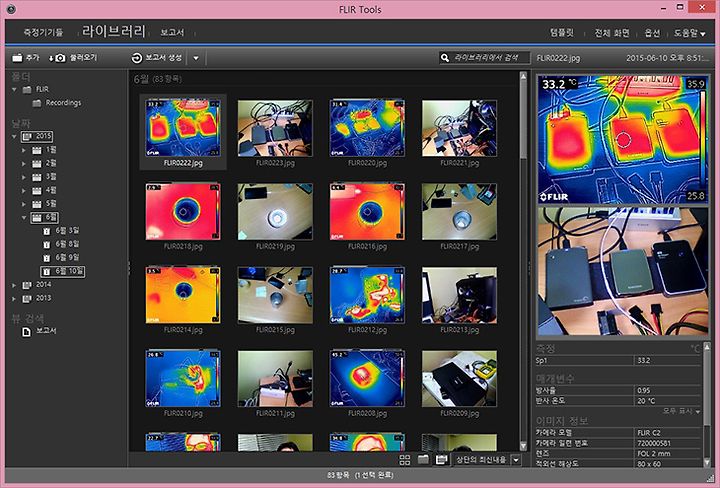Expand the 2014 year node
This screenshot has width=720, height=488.
14,285
